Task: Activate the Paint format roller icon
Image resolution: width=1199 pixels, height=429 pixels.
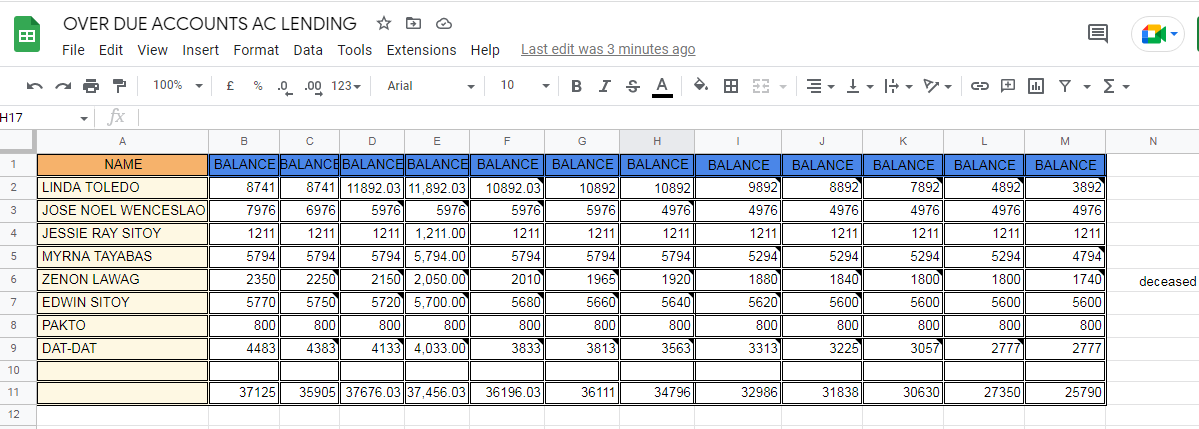Action: 119,86
